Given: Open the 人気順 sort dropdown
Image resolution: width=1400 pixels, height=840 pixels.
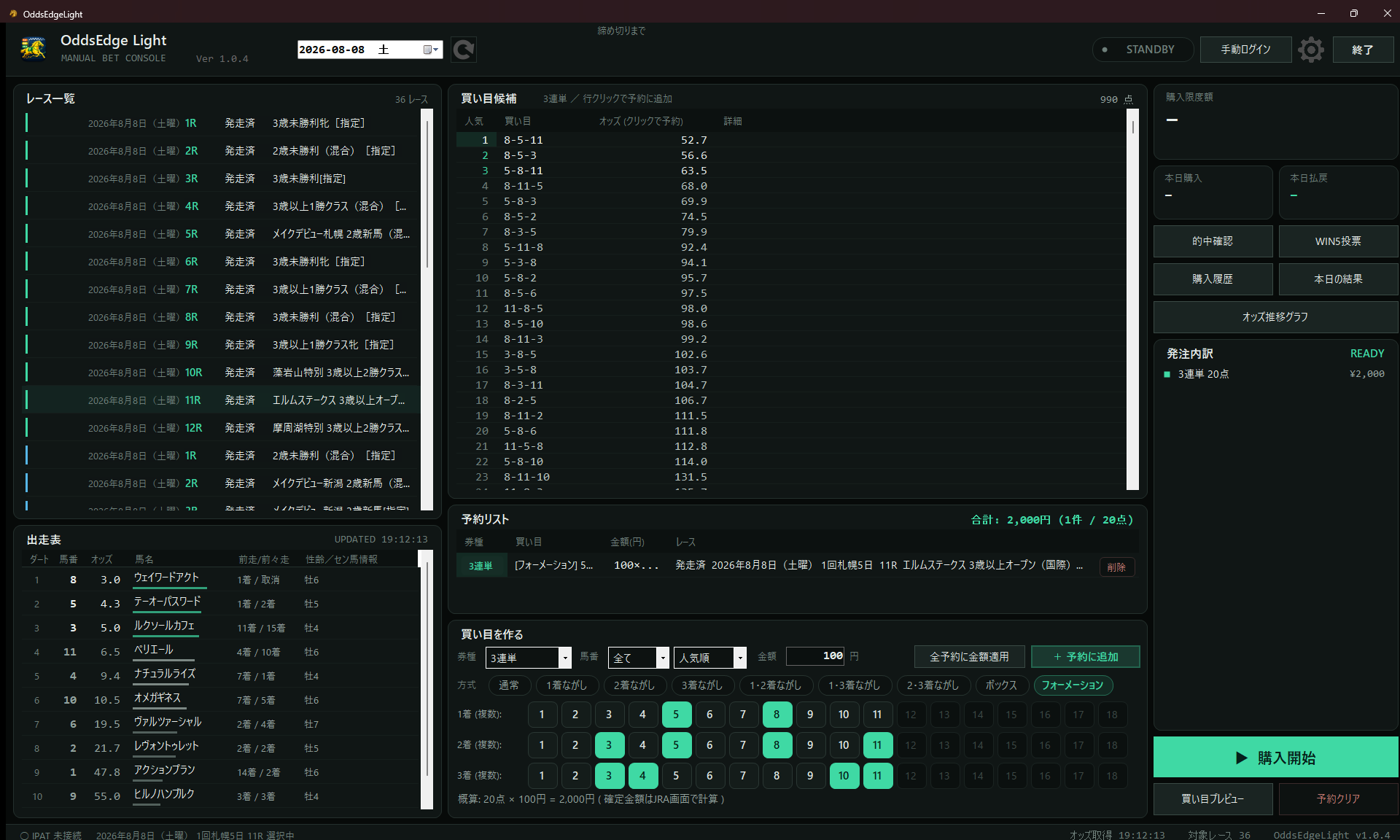Looking at the screenshot, I should 709,657.
